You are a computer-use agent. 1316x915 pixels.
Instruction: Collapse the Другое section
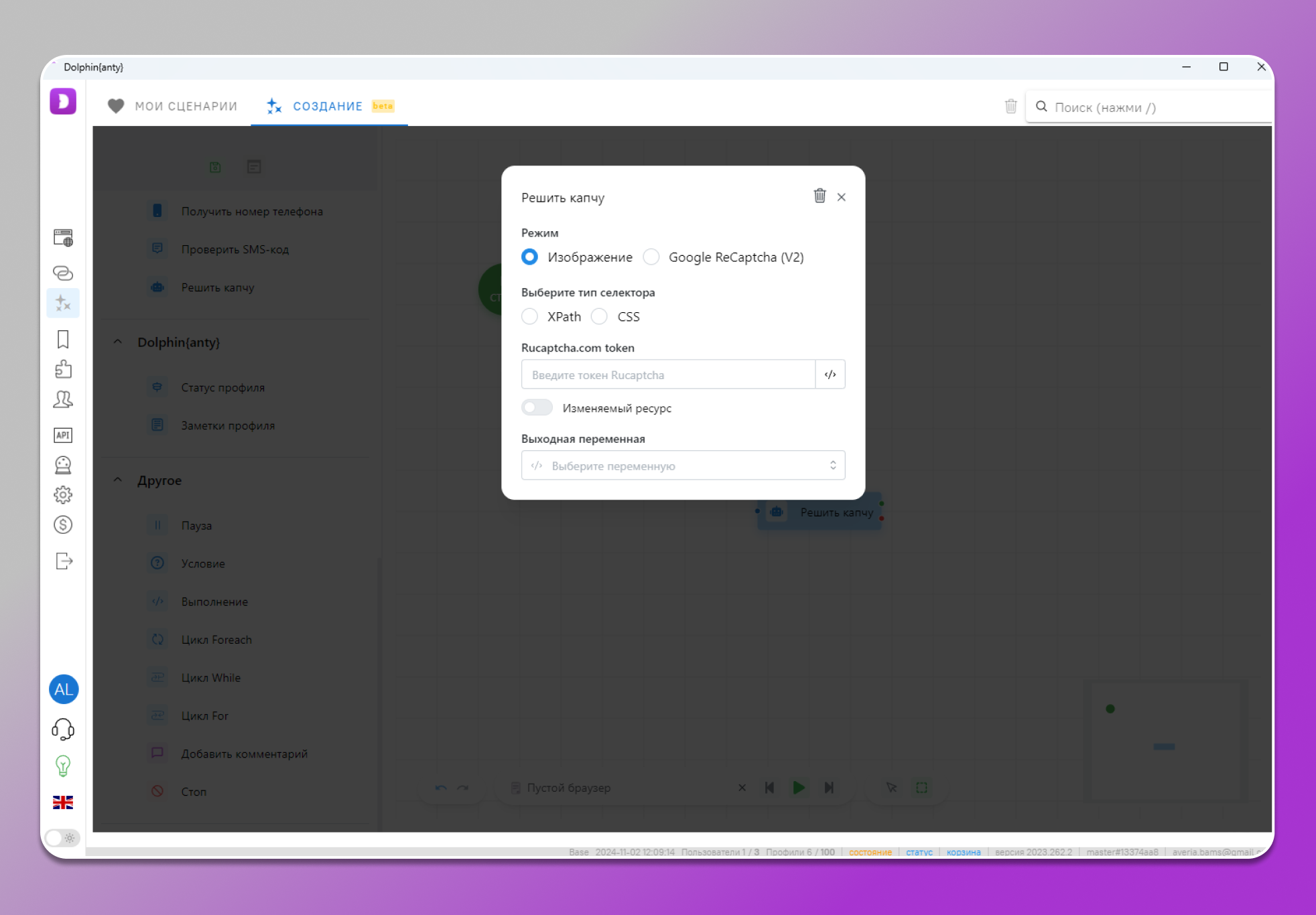(x=118, y=480)
